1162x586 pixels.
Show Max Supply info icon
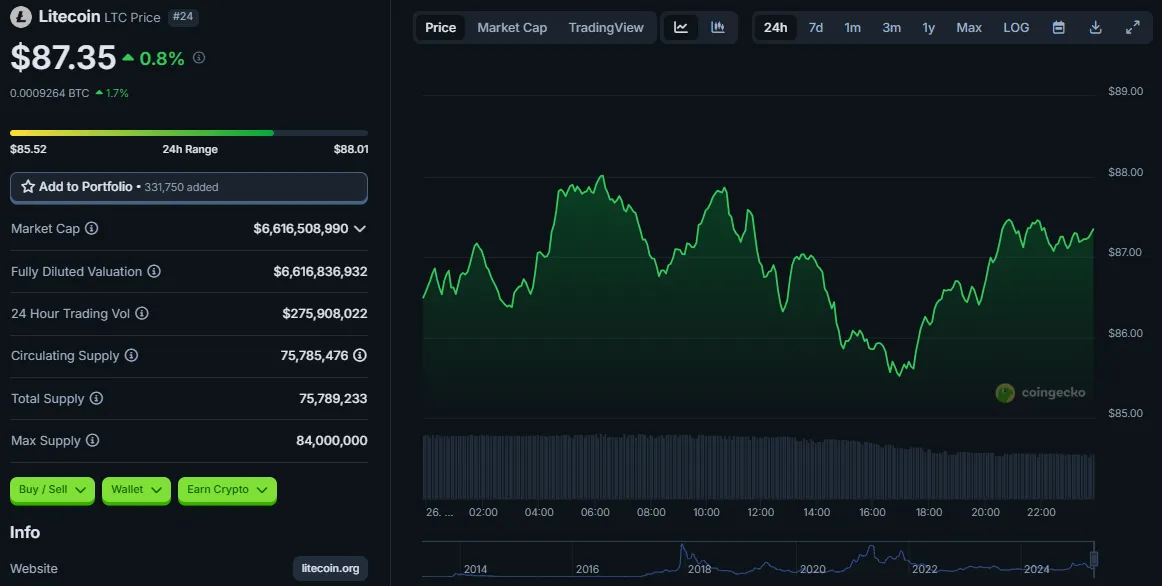(x=93, y=441)
